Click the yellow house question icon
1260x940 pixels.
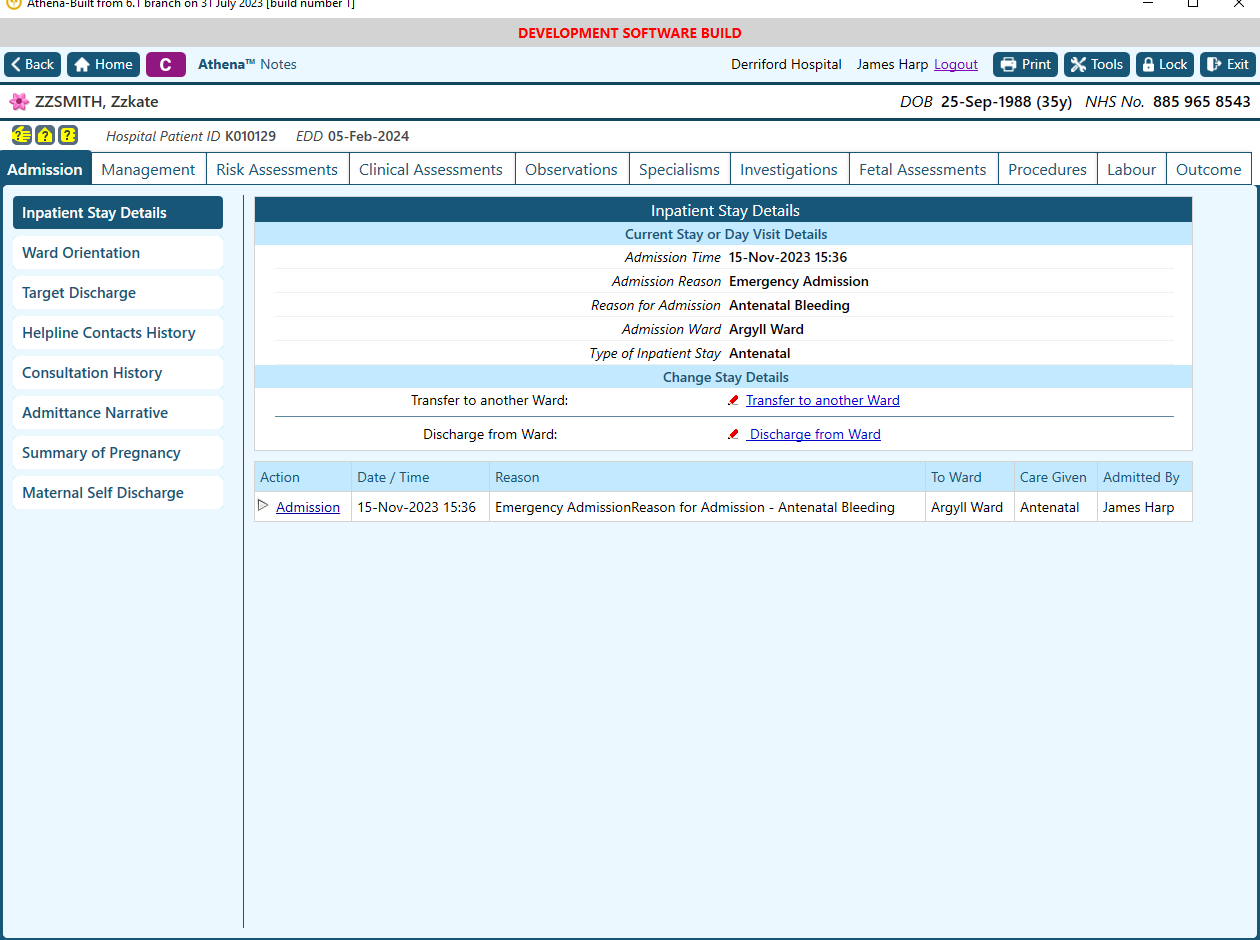tap(45, 135)
